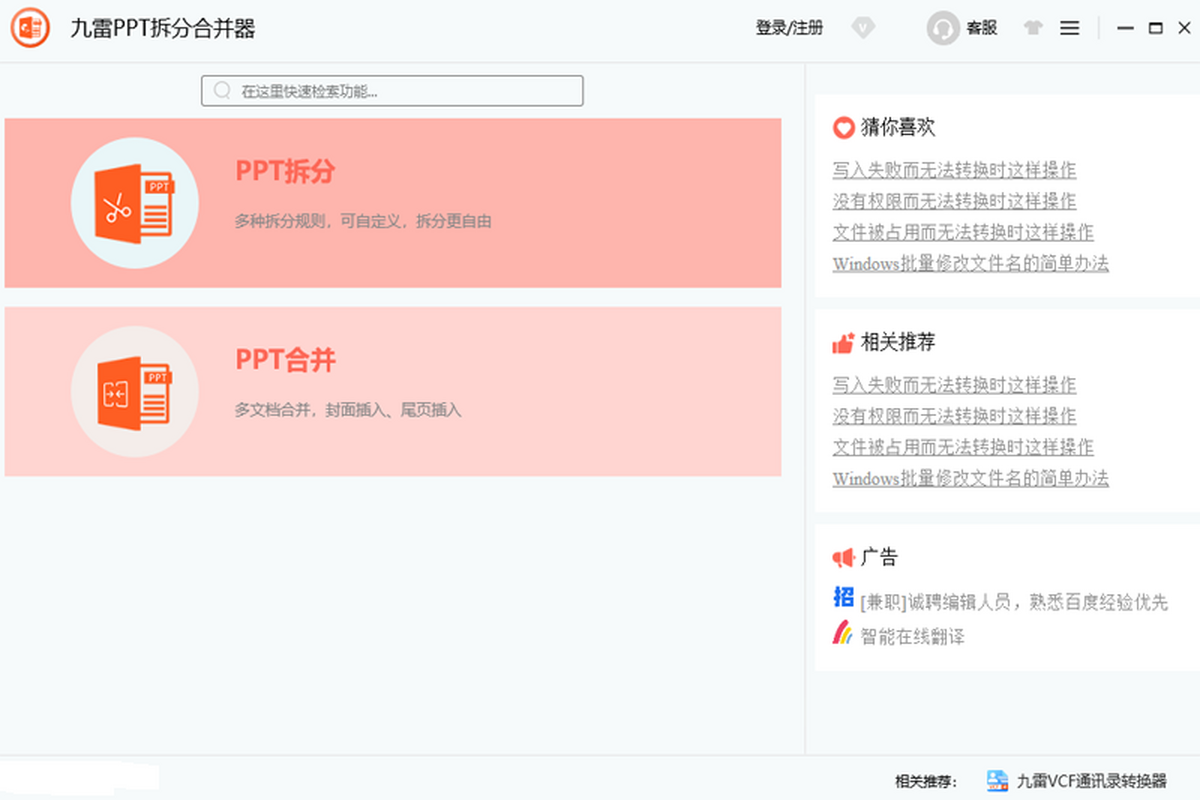Image resolution: width=1200 pixels, height=800 pixels.
Task: Click the 多文档合并 description text
Action: point(348,409)
